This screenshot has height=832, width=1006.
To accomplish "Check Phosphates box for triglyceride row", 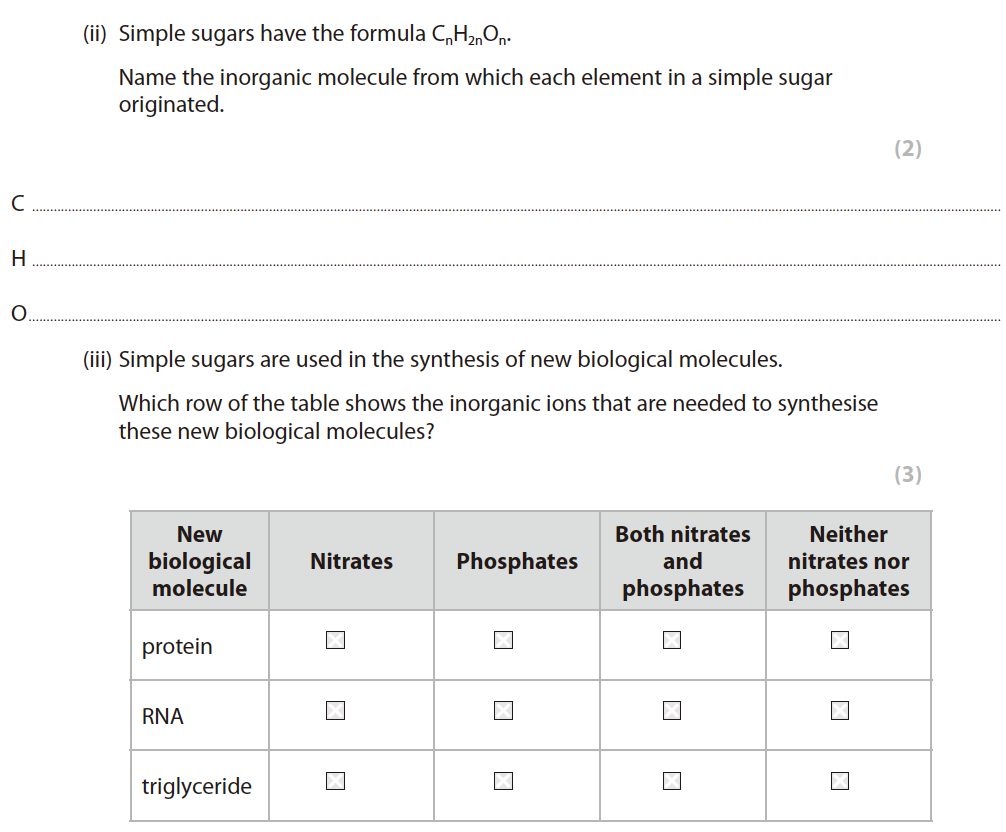I will (x=503, y=781).
